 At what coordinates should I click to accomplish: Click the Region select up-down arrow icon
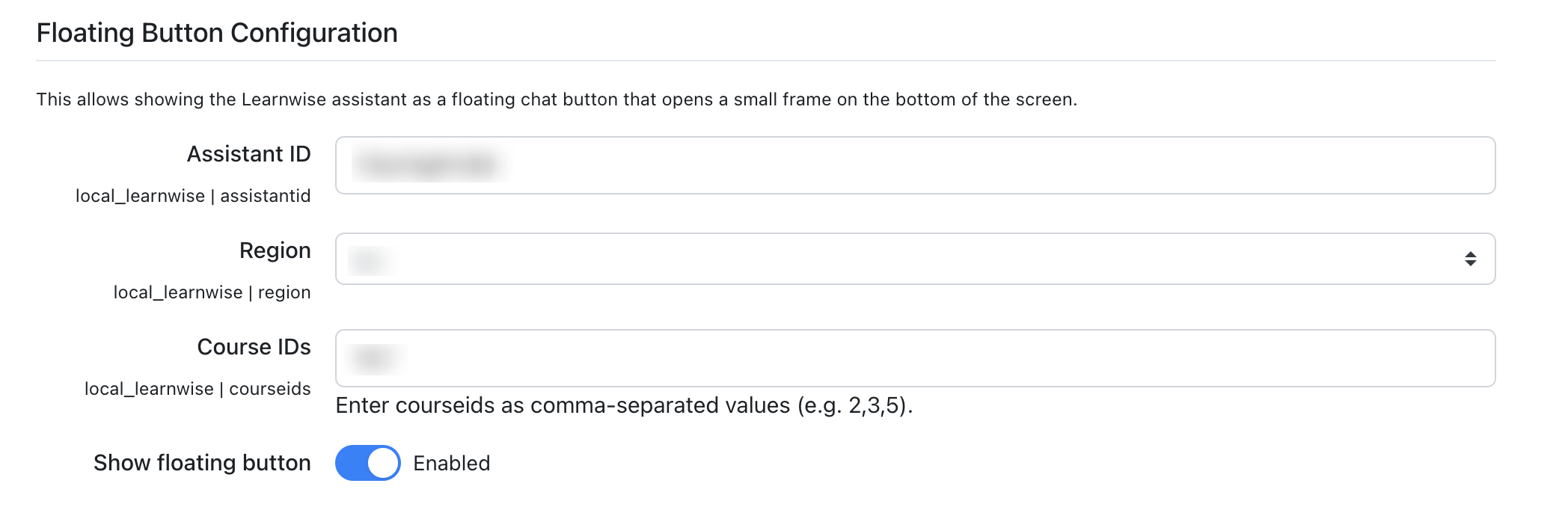(x=1470, y=259)
